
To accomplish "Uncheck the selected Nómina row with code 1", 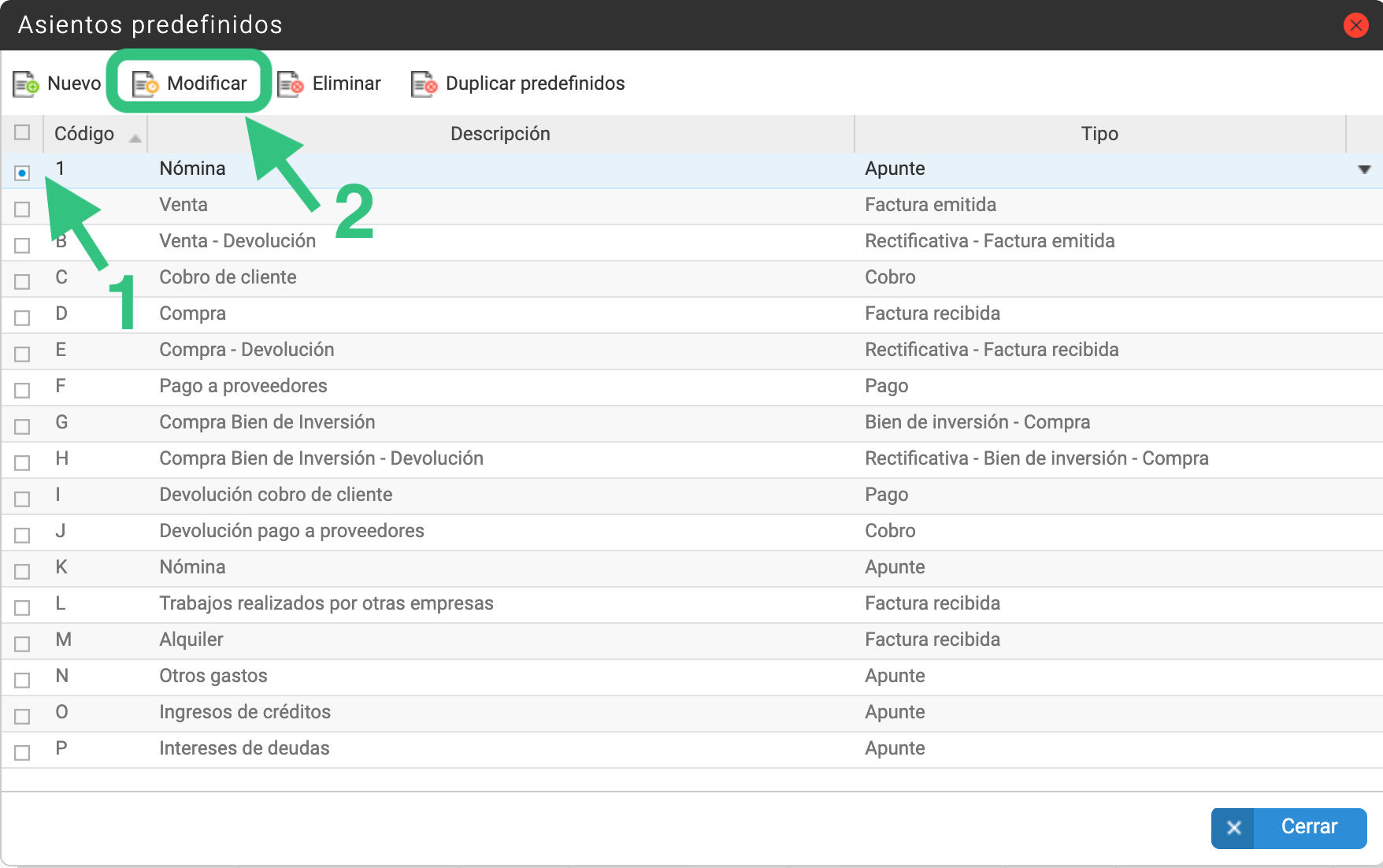I will [22, 172].
